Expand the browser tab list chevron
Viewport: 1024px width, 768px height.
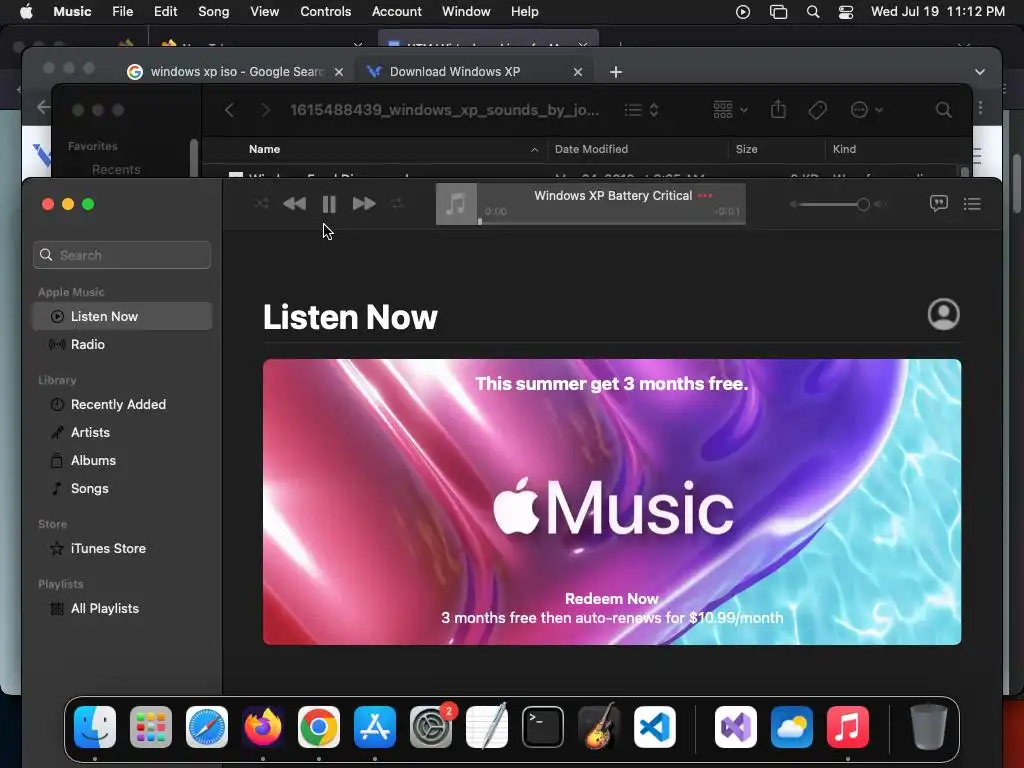pos(980,72)
